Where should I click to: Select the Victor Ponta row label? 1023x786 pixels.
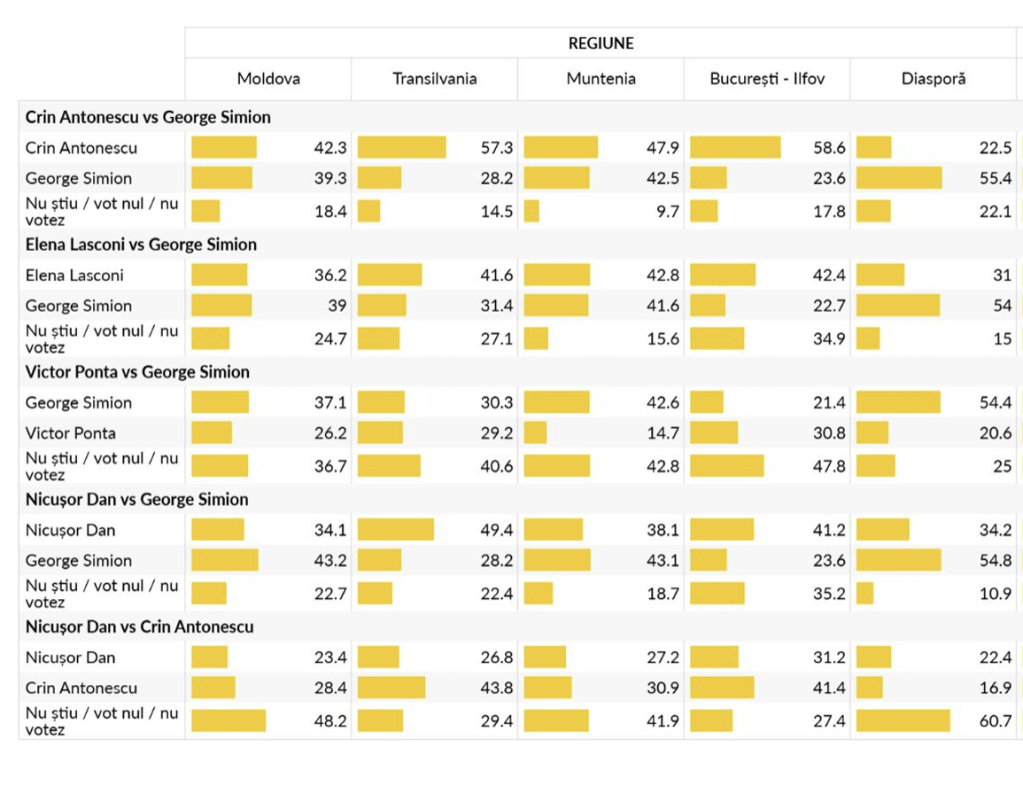click(x=70, y=433)
